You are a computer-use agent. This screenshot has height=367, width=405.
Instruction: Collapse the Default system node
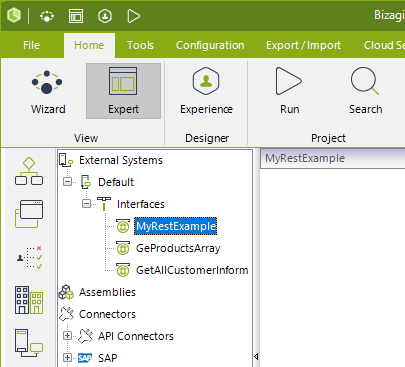click(68, 182)
